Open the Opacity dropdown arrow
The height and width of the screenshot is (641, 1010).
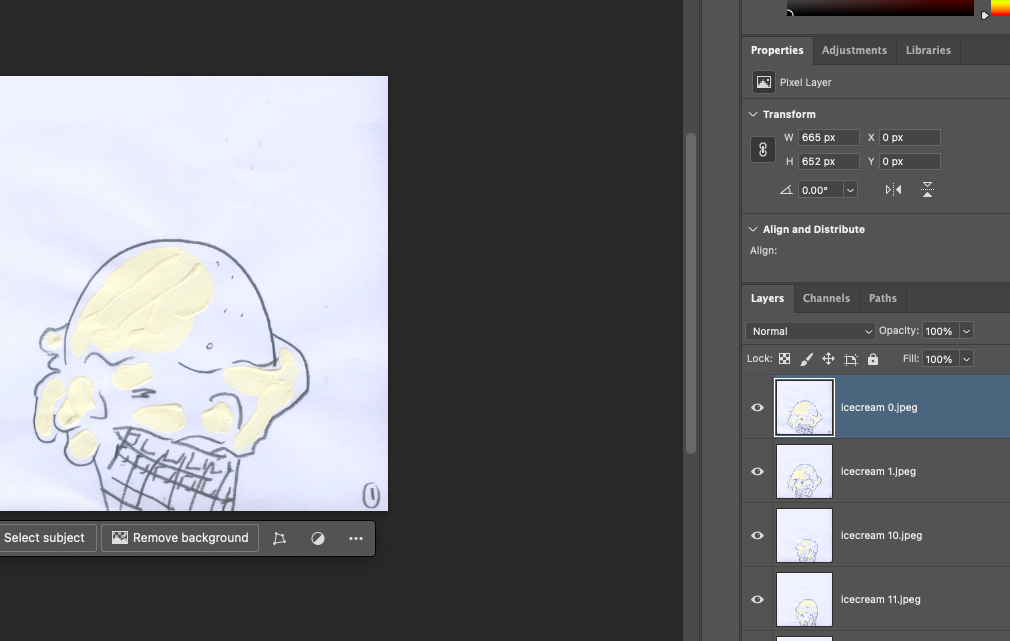click(966, 331)
